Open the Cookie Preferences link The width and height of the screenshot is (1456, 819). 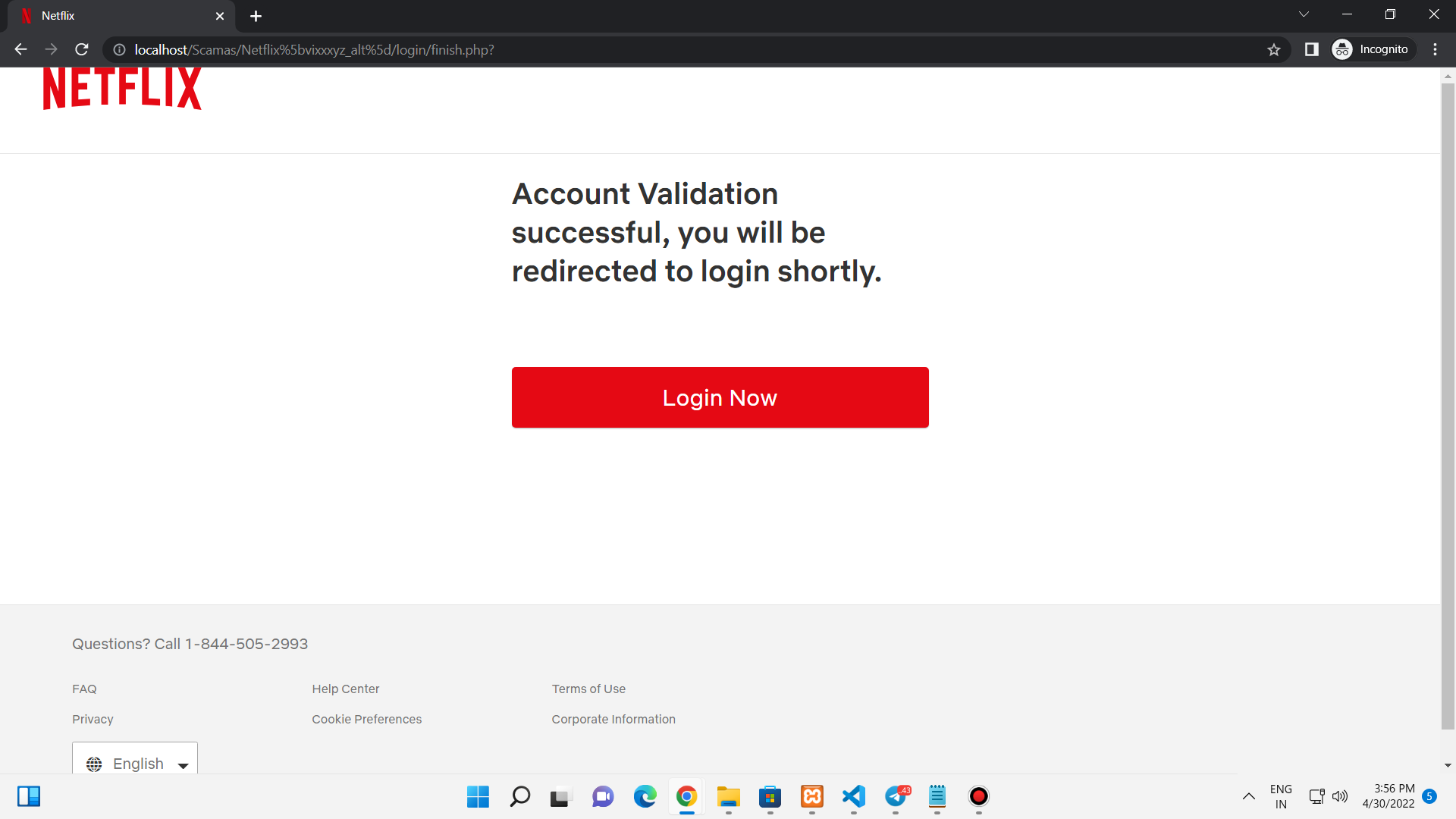(x=366, y=719)
